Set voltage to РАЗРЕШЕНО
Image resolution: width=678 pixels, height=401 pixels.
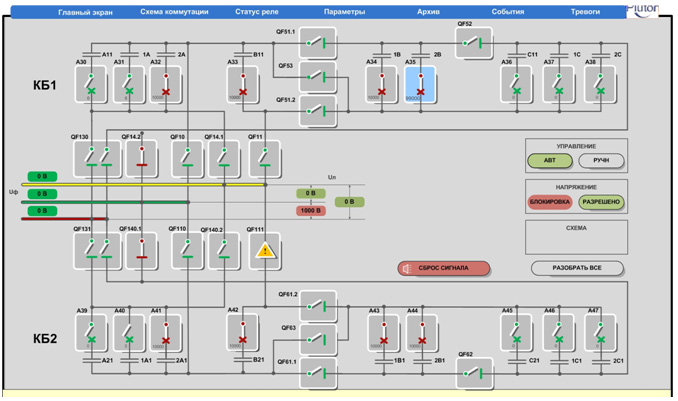pyautogui.click(x=601, y=202)
